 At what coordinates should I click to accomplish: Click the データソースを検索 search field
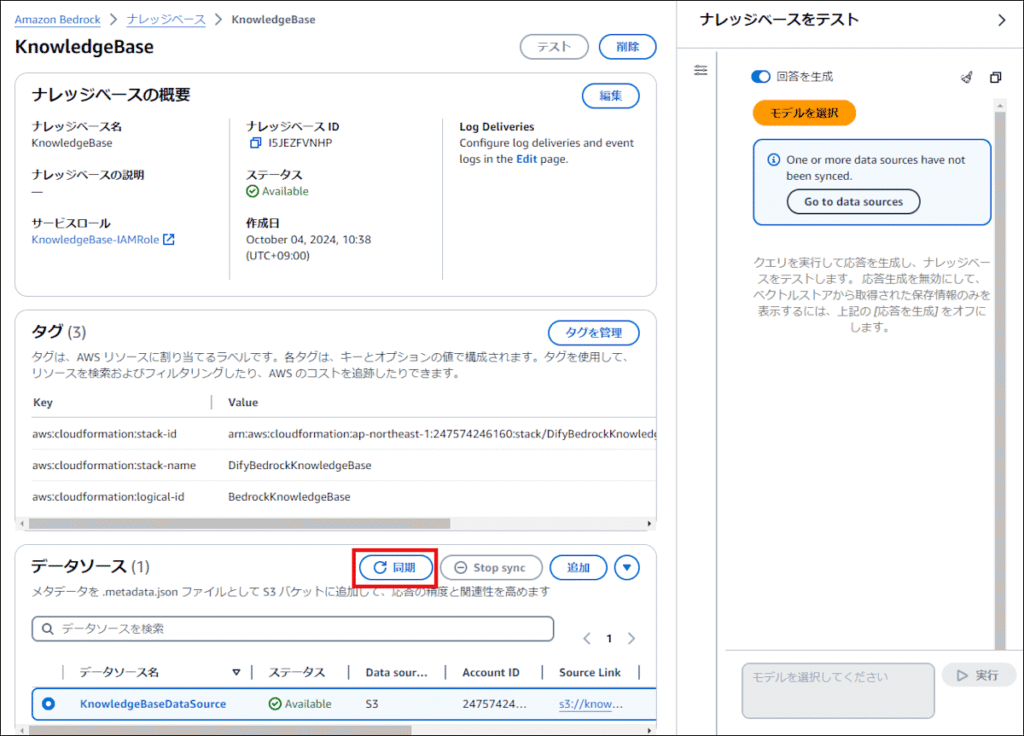pyautogui.click(x=293, y=629)
